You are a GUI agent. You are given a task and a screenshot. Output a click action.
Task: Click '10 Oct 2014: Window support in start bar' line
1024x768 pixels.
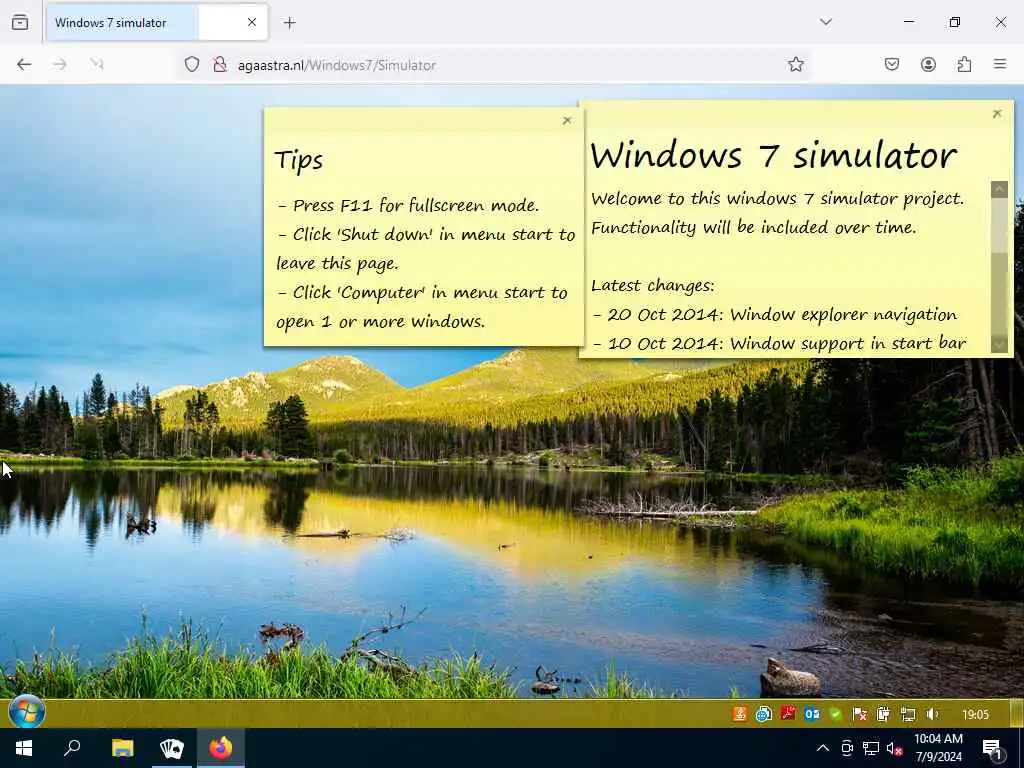pos(779,344)
